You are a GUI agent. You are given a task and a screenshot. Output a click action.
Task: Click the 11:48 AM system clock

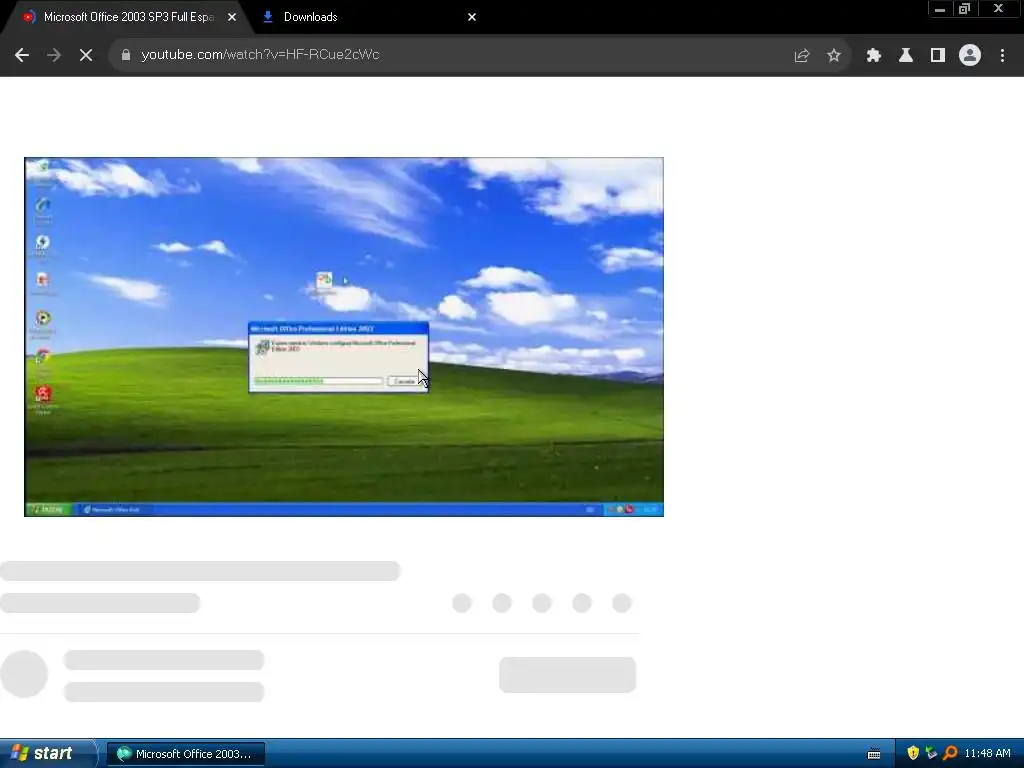point(987,754)
